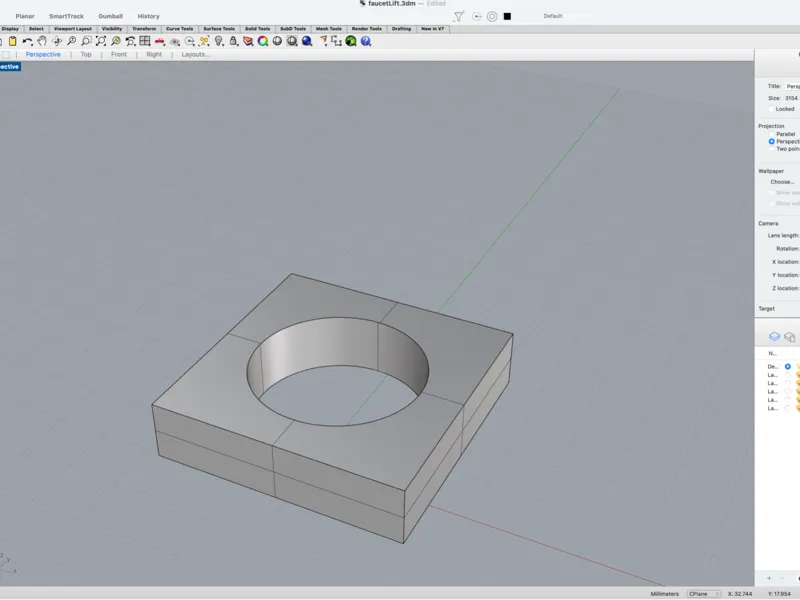The height and width of the screenshot is (600, 800).
Task: Click the Dimension tool icon
Action: click(336, 41)
